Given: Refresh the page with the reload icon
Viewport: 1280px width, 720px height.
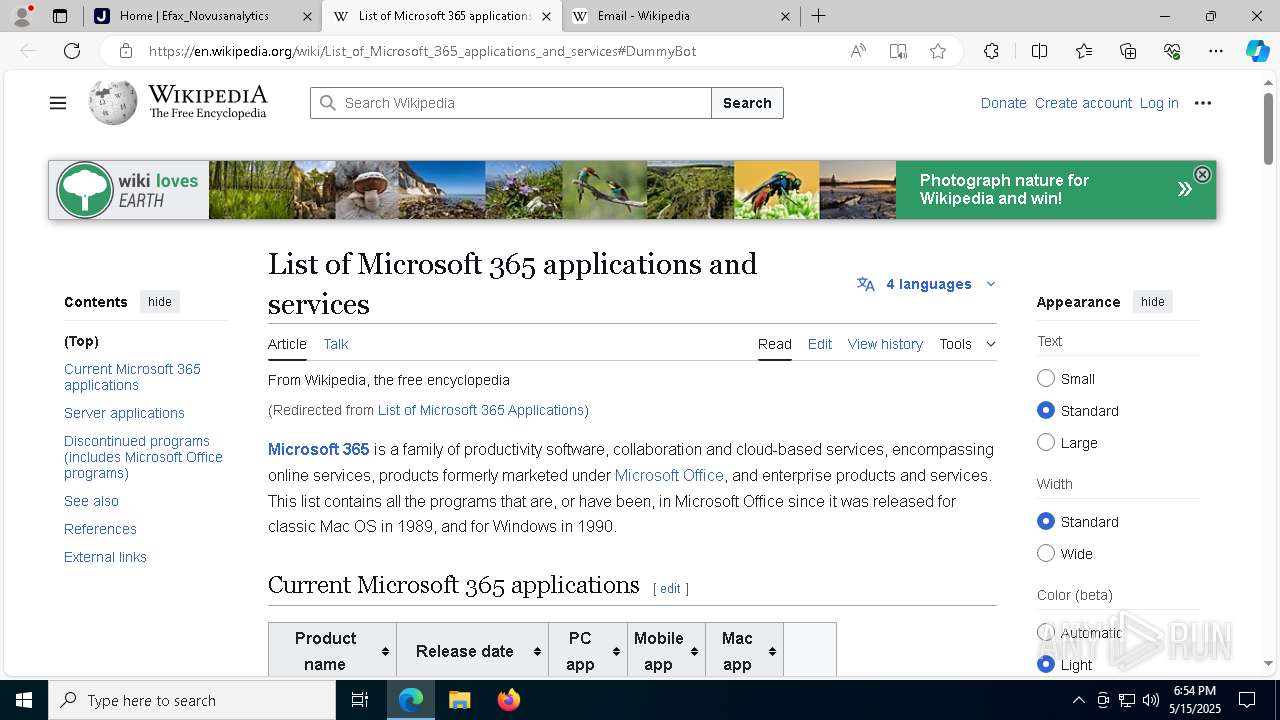Looking at the screenshot, I should [72, 51].
